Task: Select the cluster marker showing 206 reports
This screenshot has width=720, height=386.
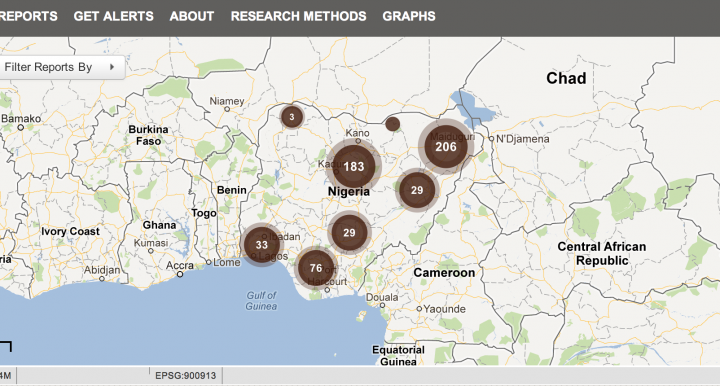Action: point(446,147)
